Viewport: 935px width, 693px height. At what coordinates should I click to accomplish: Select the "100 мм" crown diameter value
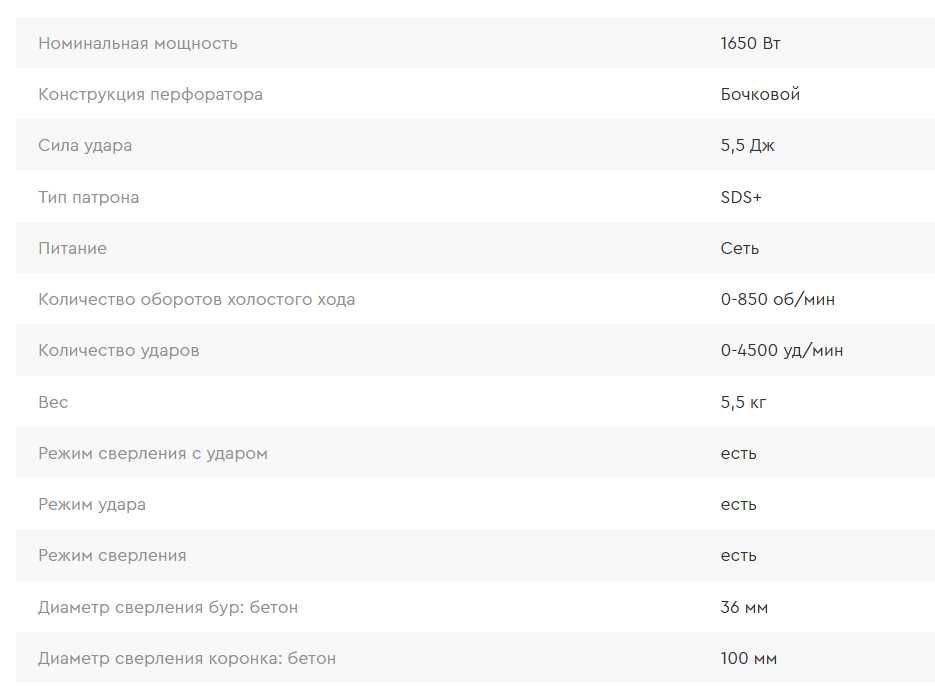click(748, 658)
